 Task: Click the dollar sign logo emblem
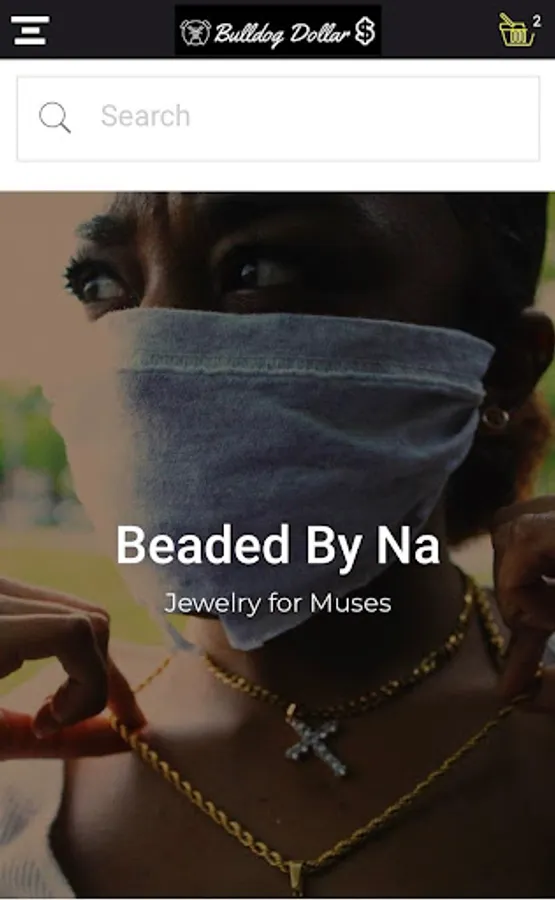(x=365, y=31)
